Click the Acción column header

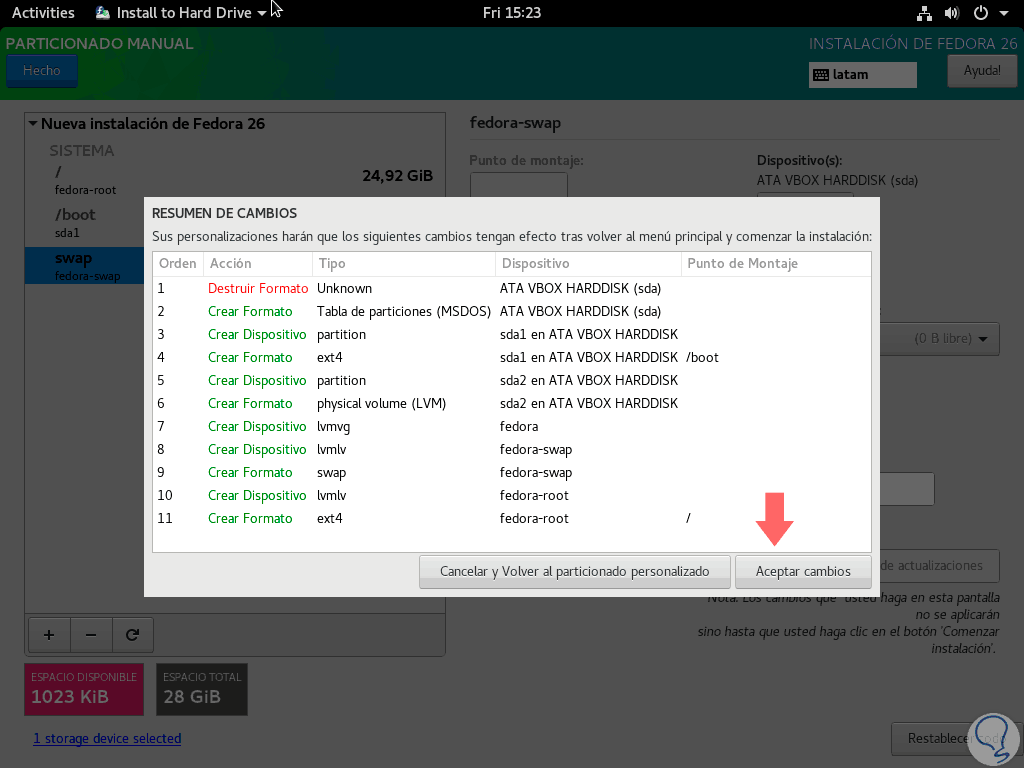click(258, 263)
